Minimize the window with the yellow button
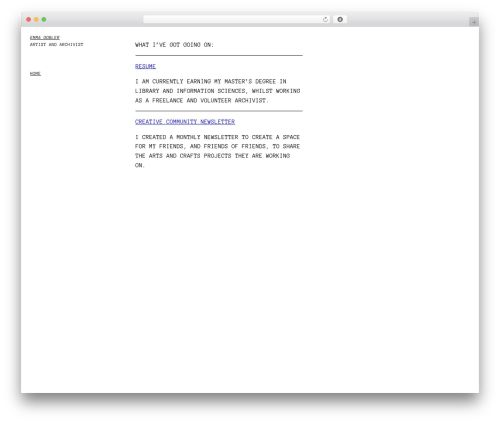500x423 pixels. [36, 20]
